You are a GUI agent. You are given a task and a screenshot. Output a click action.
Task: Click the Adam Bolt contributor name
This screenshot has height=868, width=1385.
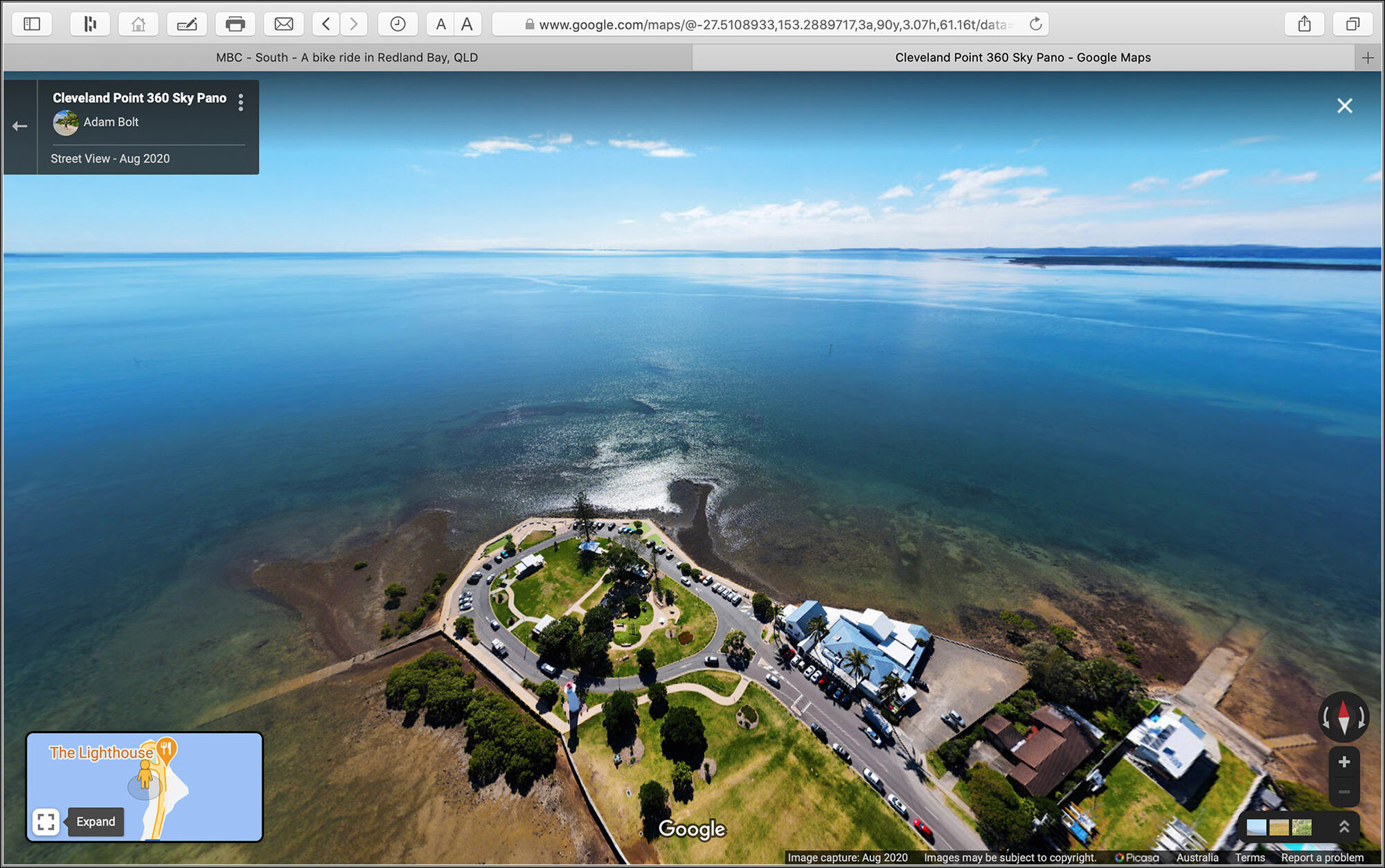coord(111,122)
